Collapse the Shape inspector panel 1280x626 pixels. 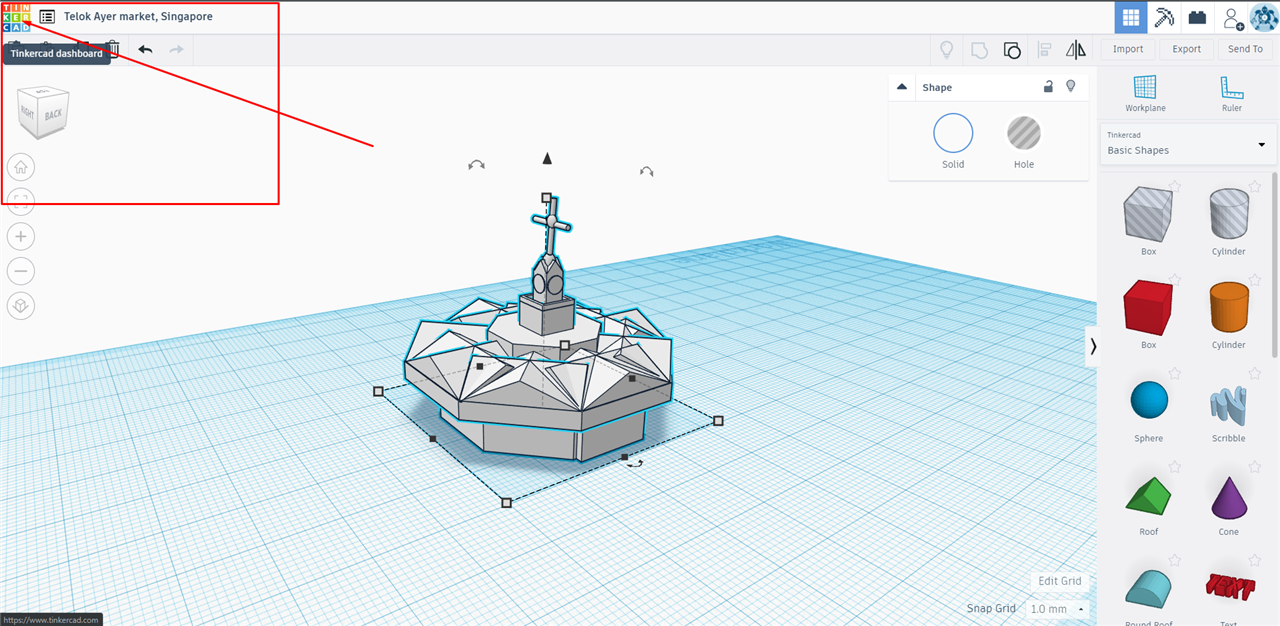coord(902,87)
